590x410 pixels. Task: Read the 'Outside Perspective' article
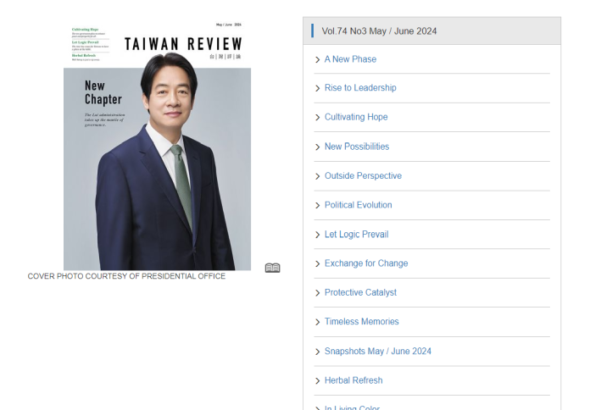(363, 176)
